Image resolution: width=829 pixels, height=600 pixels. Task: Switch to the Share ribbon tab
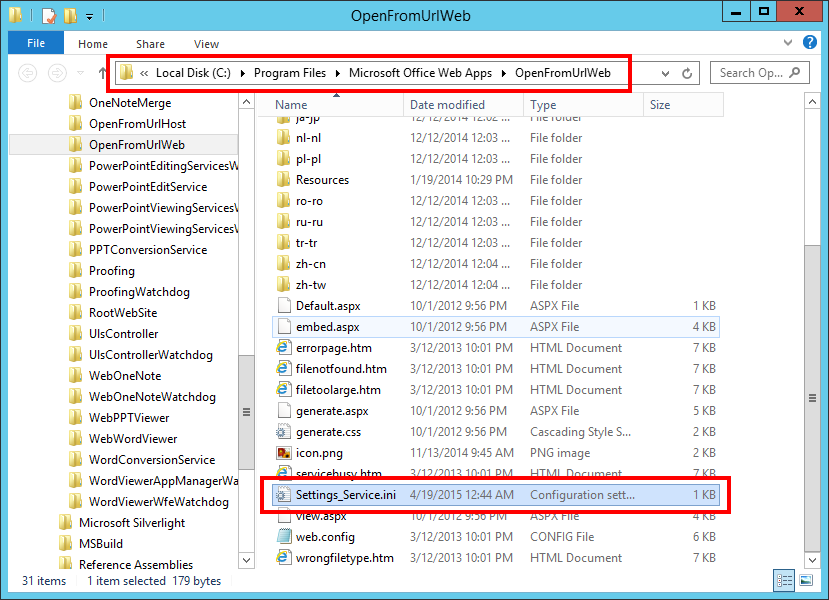coord(150,44)
